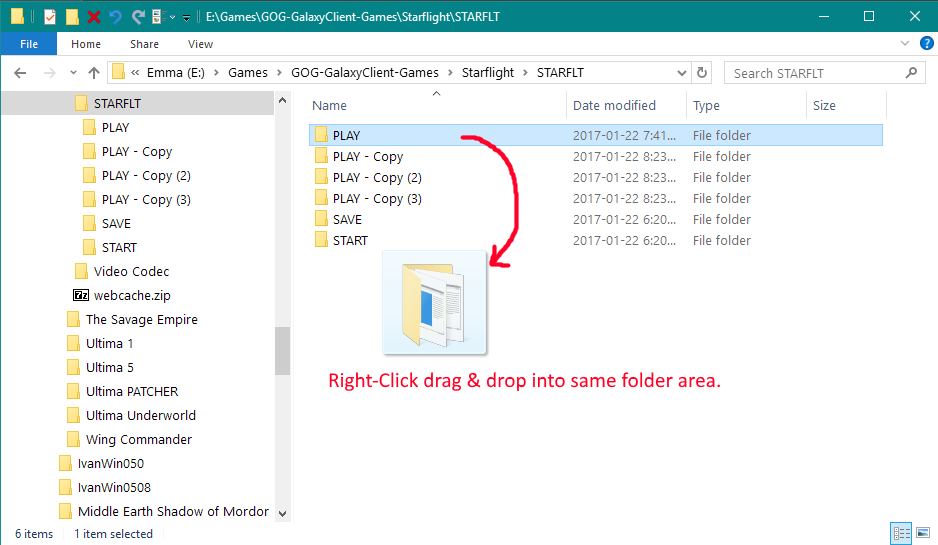
Task: Switch to Large icons view in status bar
Action: [922, 533]
